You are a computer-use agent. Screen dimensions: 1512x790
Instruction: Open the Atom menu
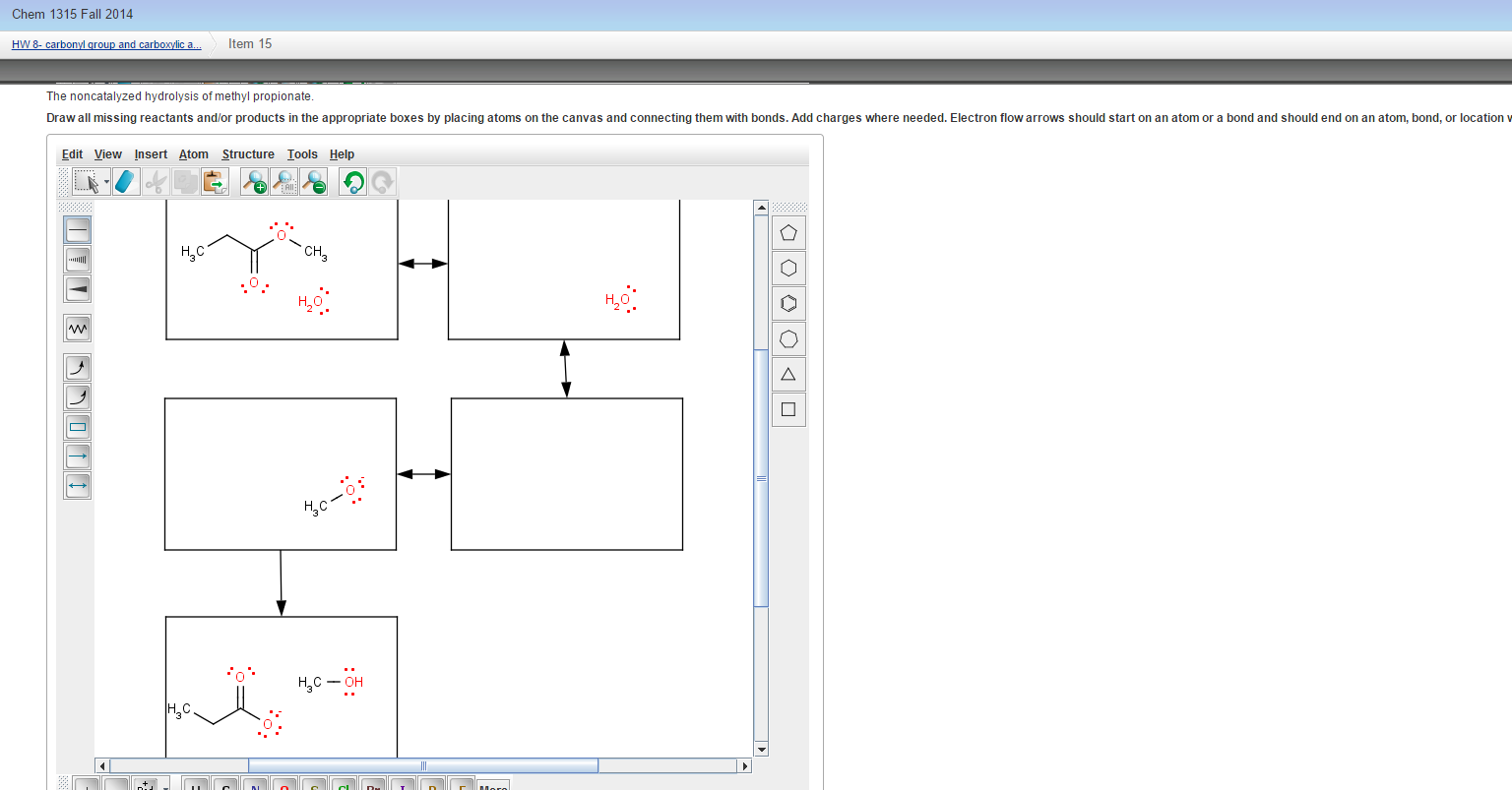pyautogui.click(x=193, y=154)
